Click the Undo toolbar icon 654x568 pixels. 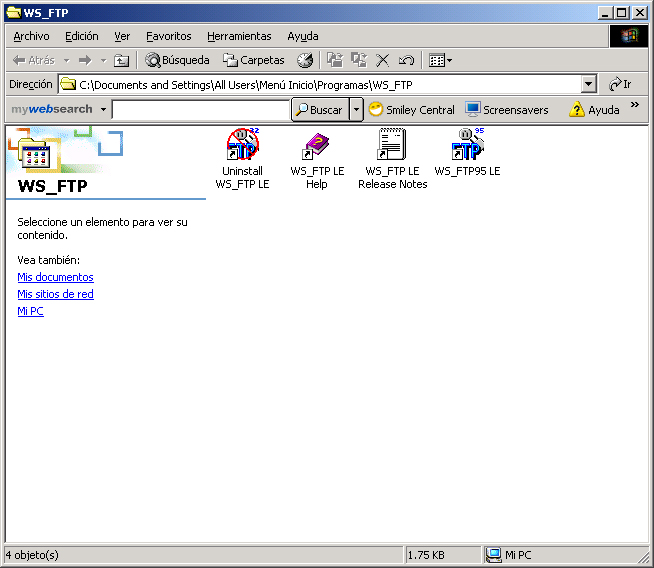coord(406,60)
